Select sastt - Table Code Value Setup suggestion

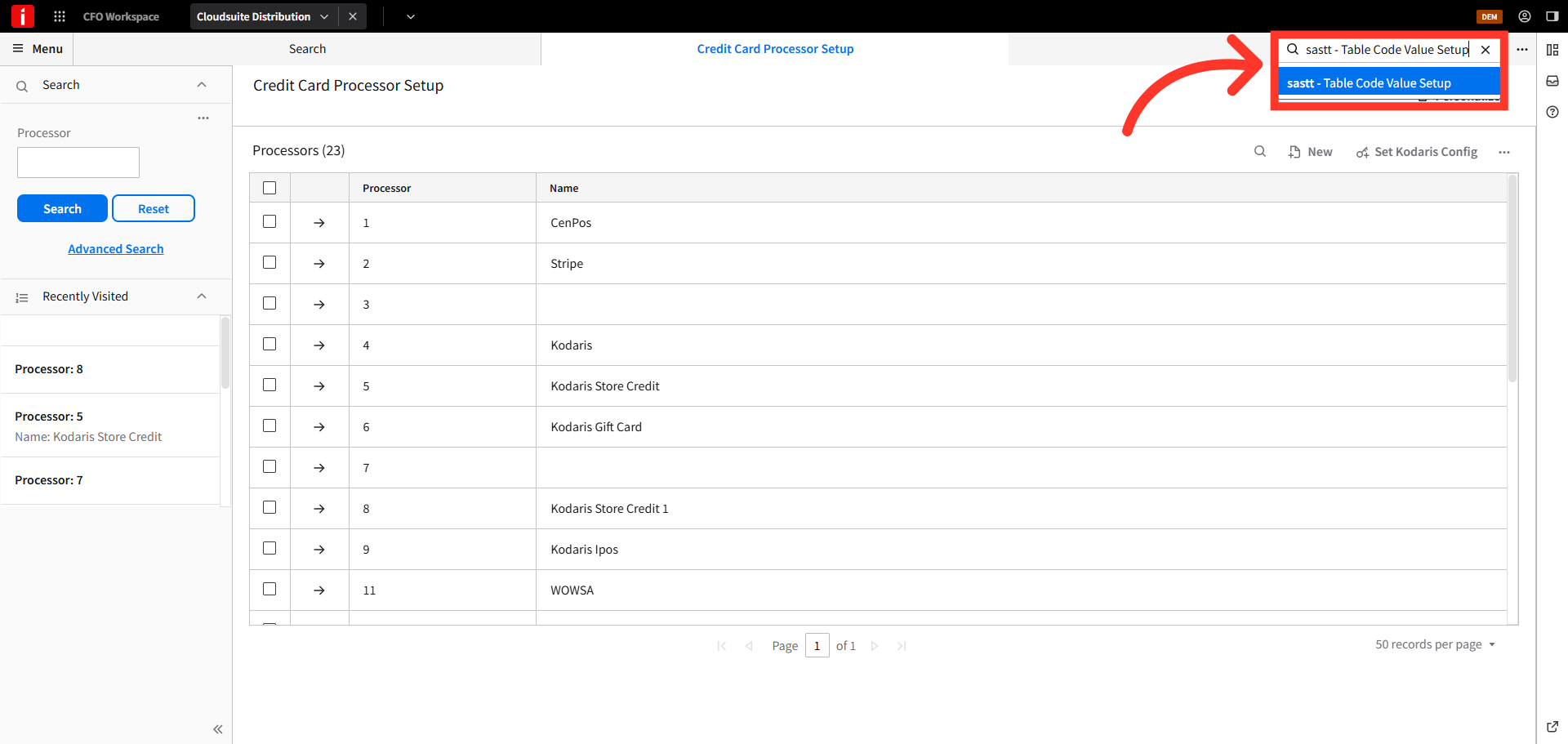1389,83
